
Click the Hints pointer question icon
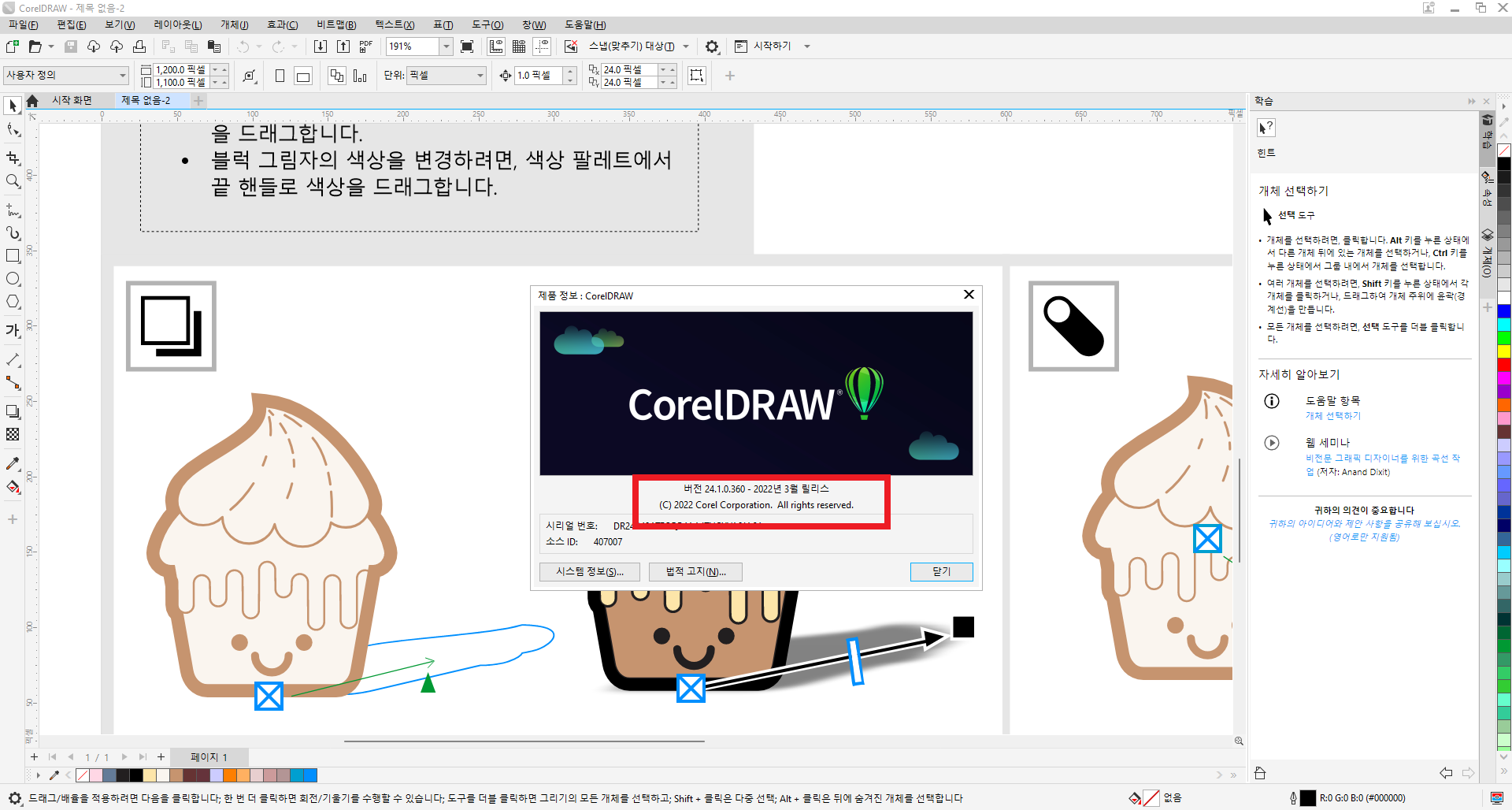pos(1266,128)
